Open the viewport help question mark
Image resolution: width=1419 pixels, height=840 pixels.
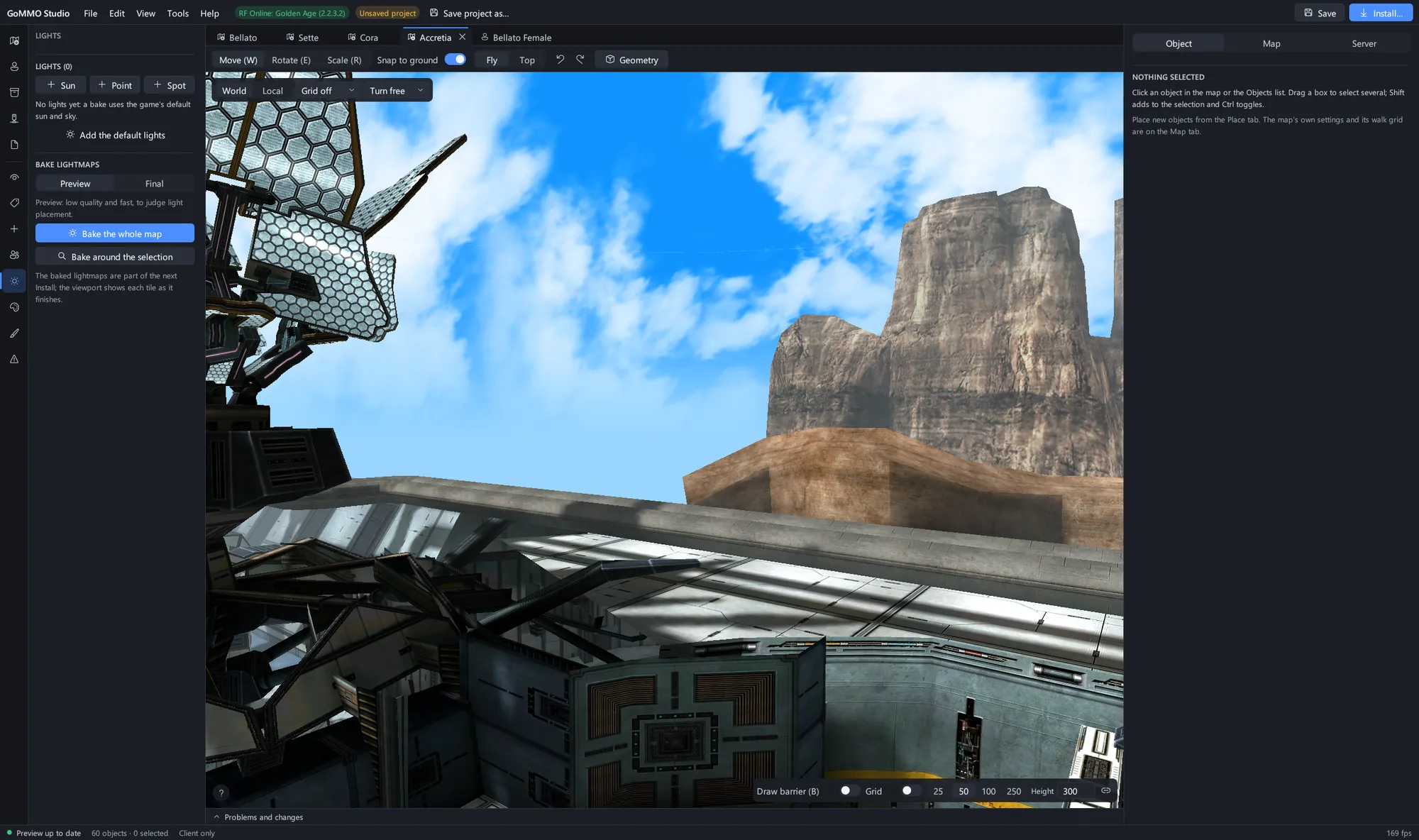pos(221,793)
